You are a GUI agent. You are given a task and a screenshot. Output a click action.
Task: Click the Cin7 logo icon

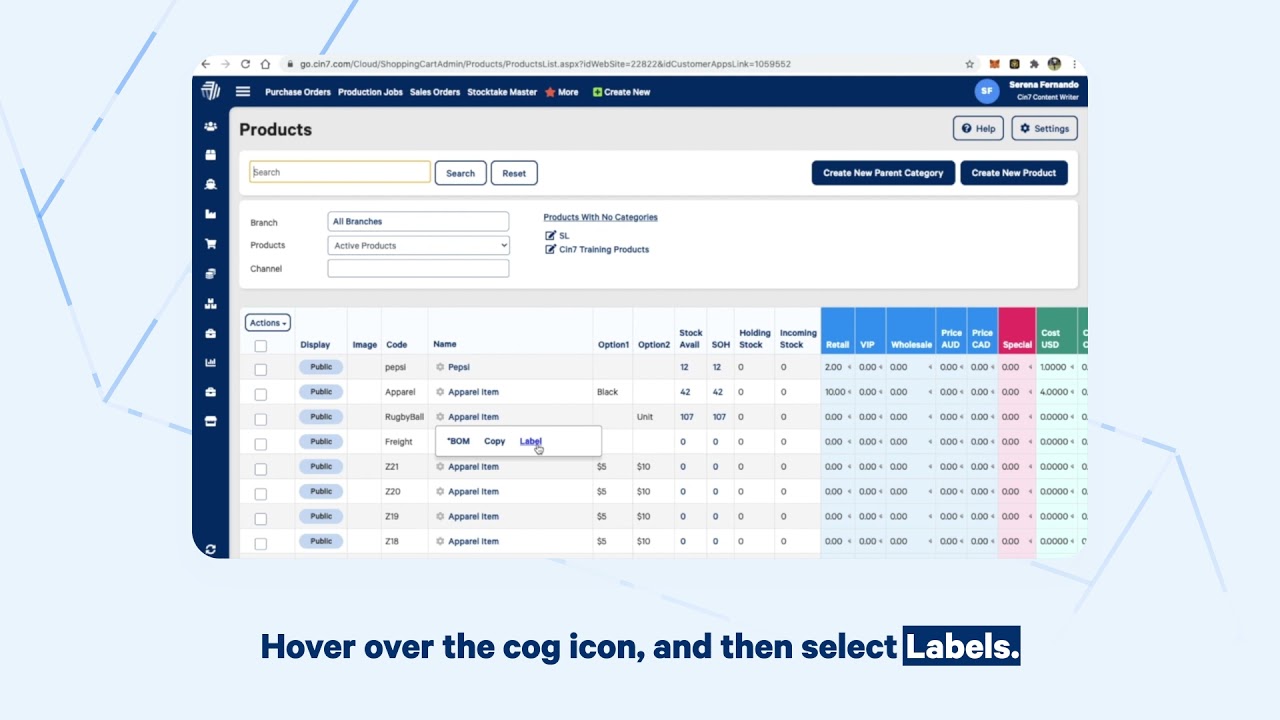pyautogui.click(x=210, y=91)
